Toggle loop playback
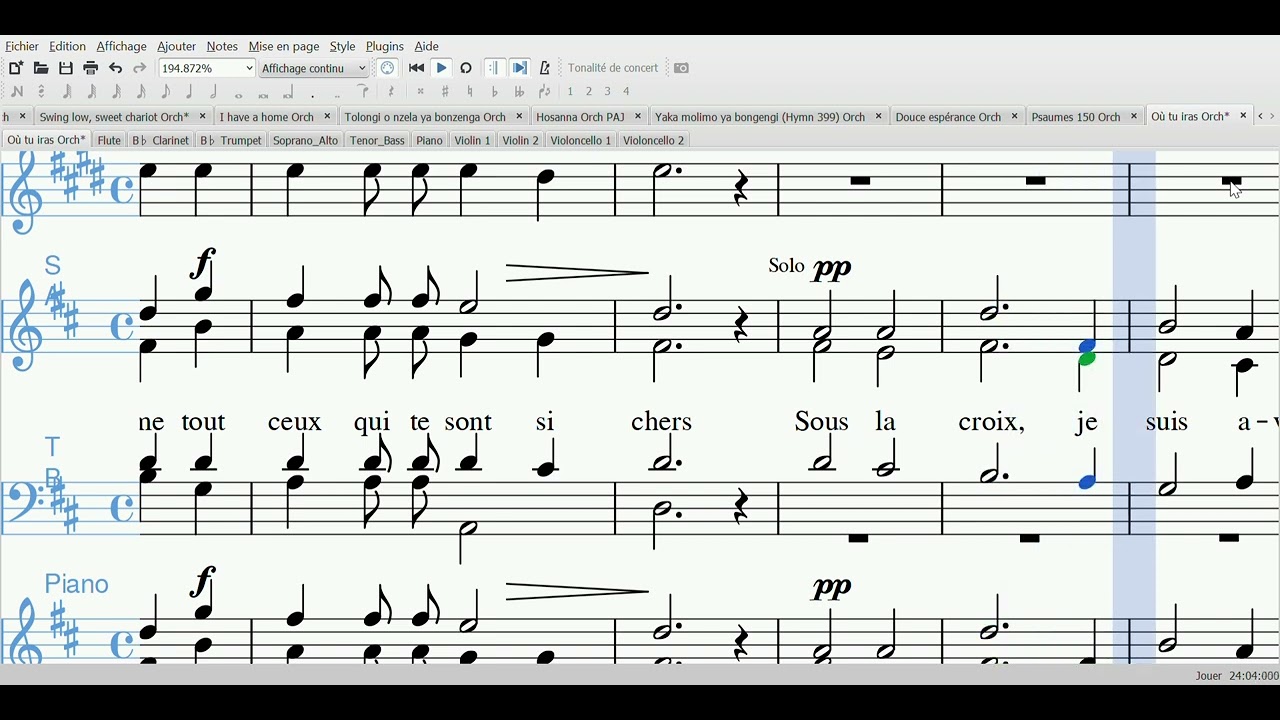 click(x=466, y=68)
